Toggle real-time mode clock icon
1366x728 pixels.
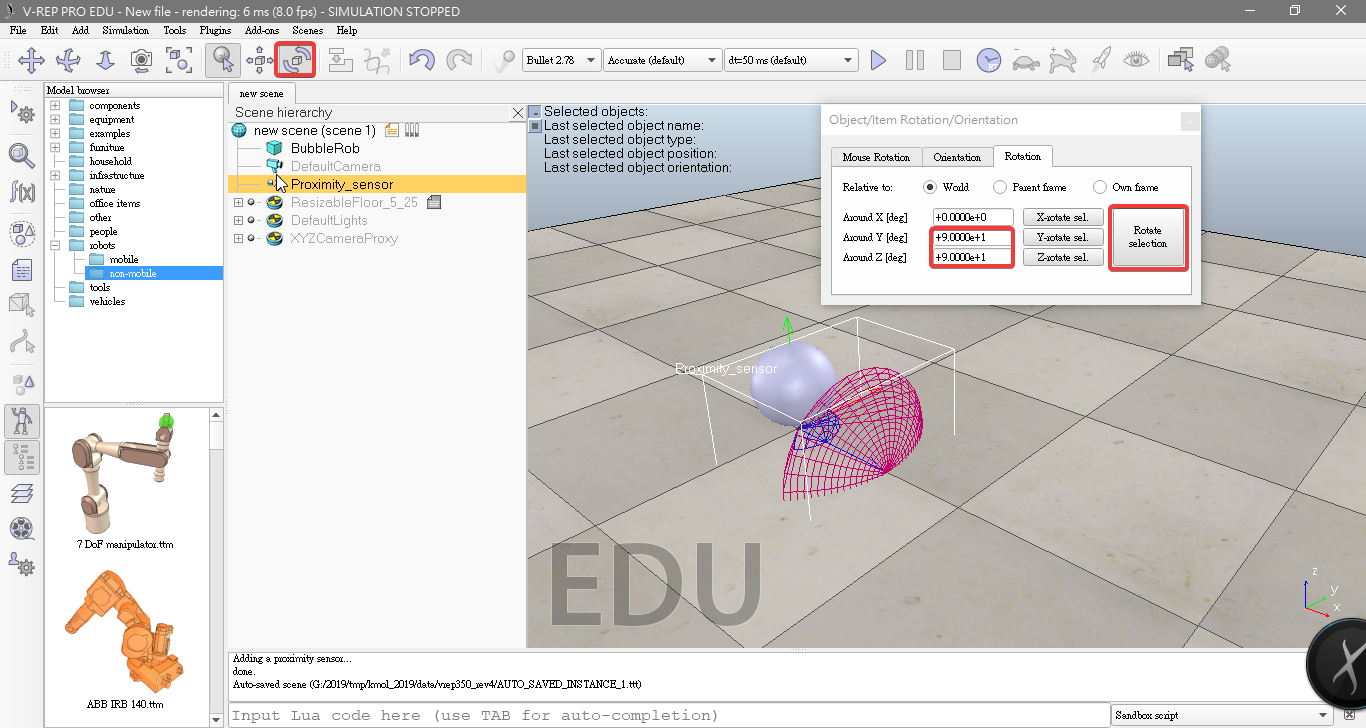(988, 60)
